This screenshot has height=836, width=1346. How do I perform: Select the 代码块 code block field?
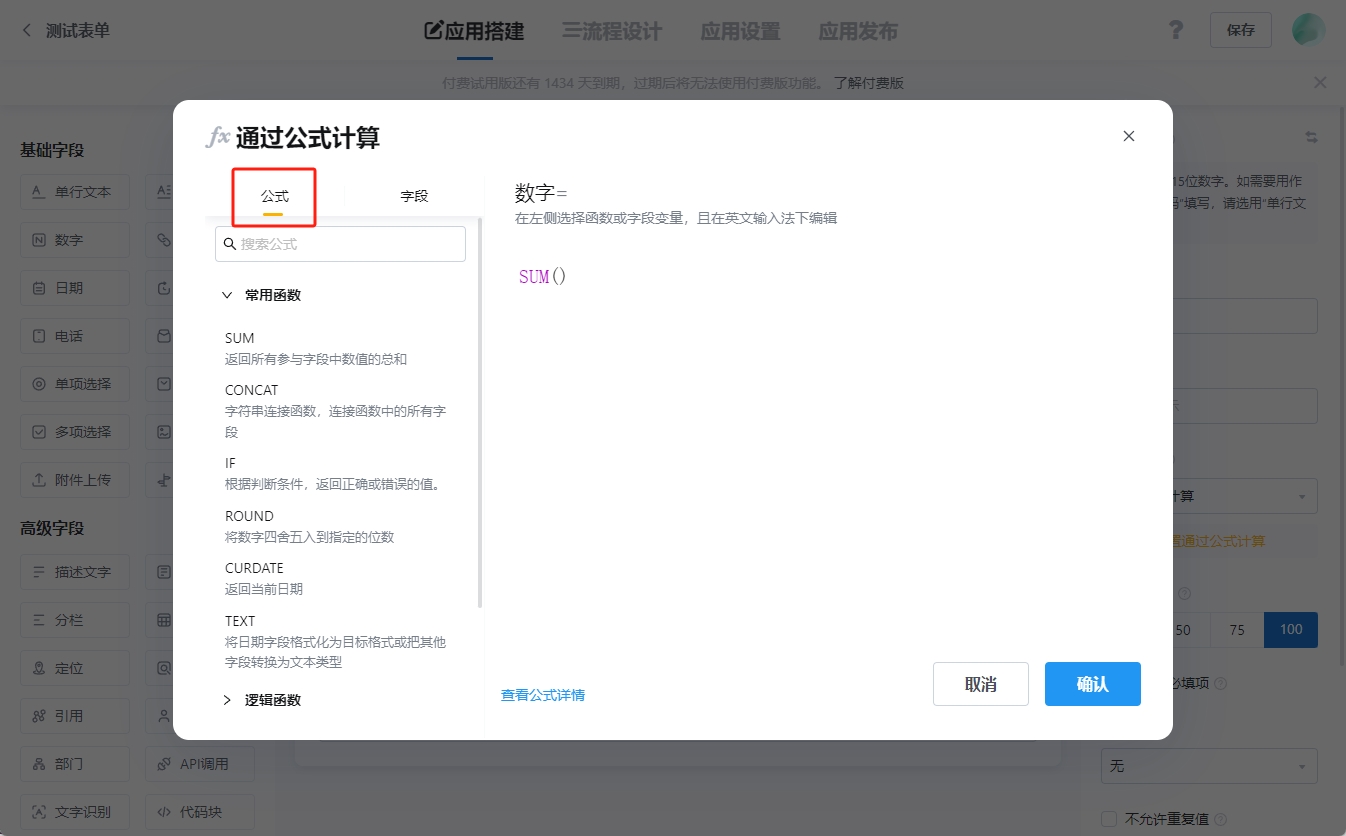tap(199, 811)
